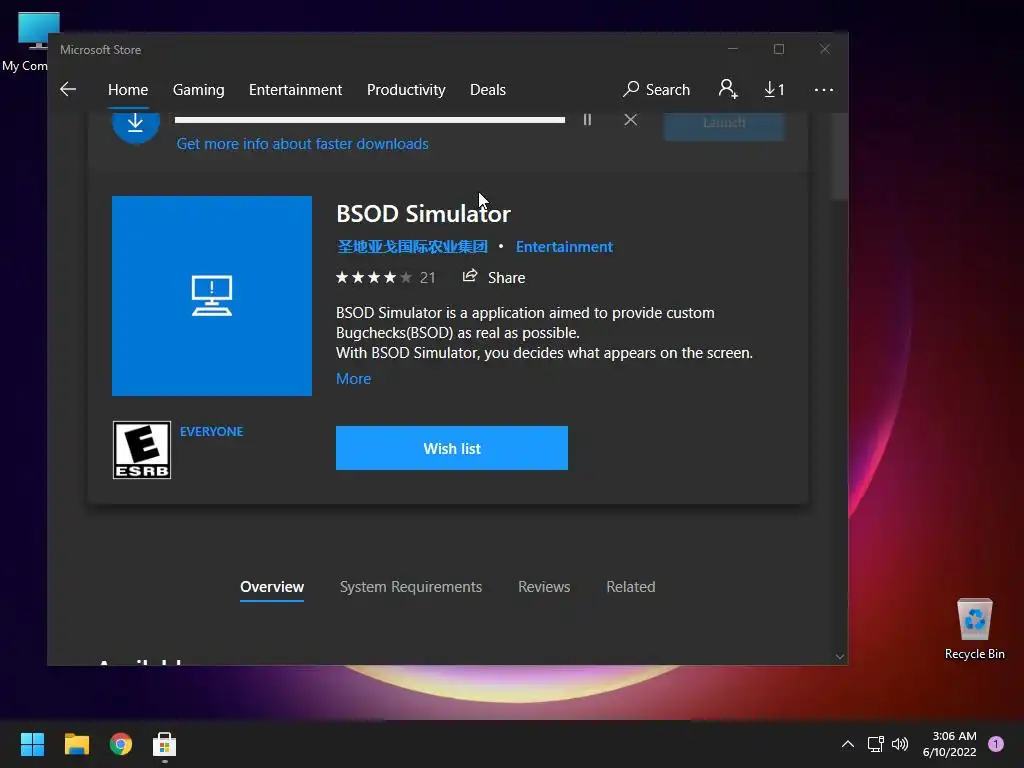This screenshot has height=768, width=1024.
Task: Open the Chinese publisher name link
Action: click(412, 246)
